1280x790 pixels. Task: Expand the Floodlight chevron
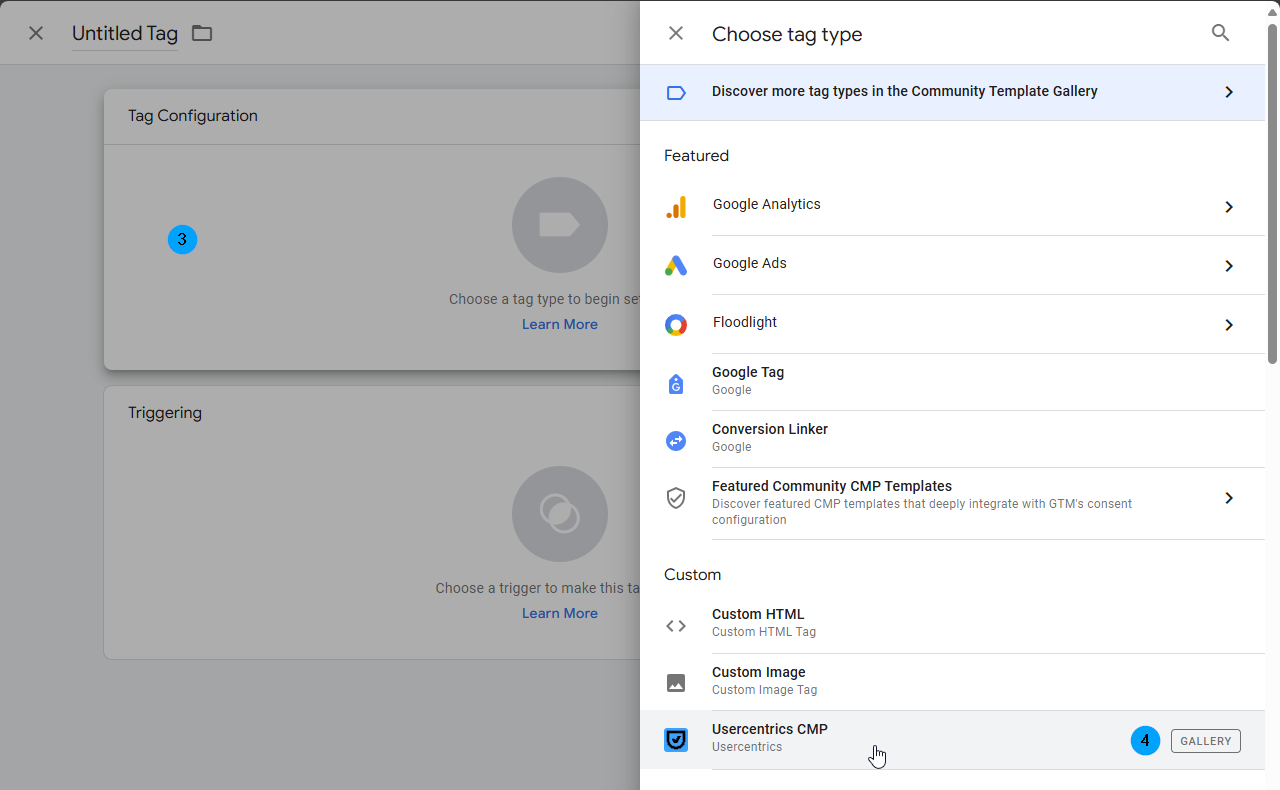click(x=1229, y=325)
